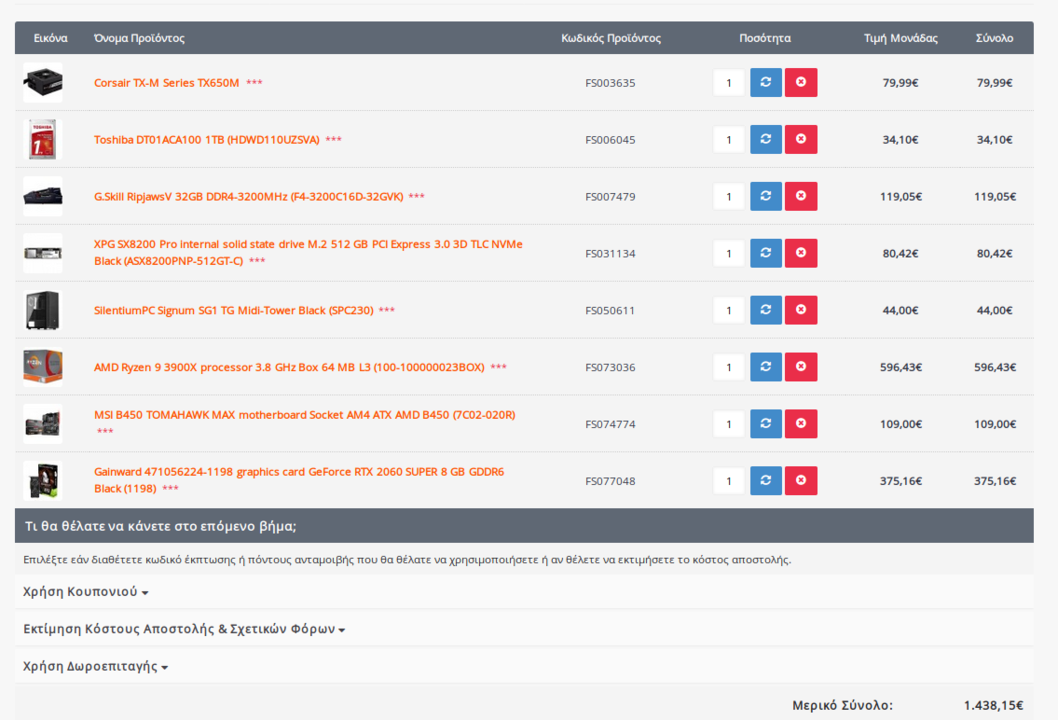Open AMD Ryzen 9 3900X processor link

289,367
